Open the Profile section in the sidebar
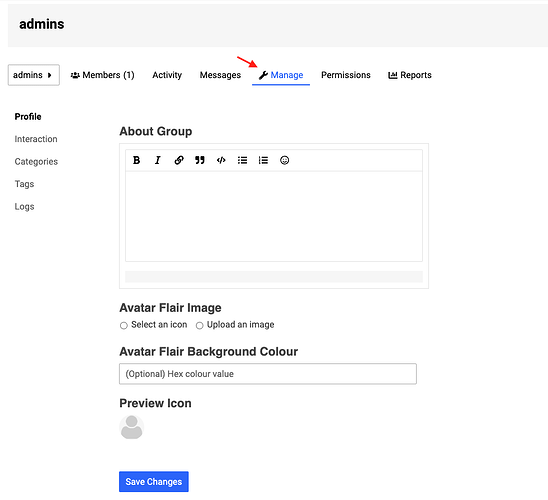548x500 pixels. (28, 117)
